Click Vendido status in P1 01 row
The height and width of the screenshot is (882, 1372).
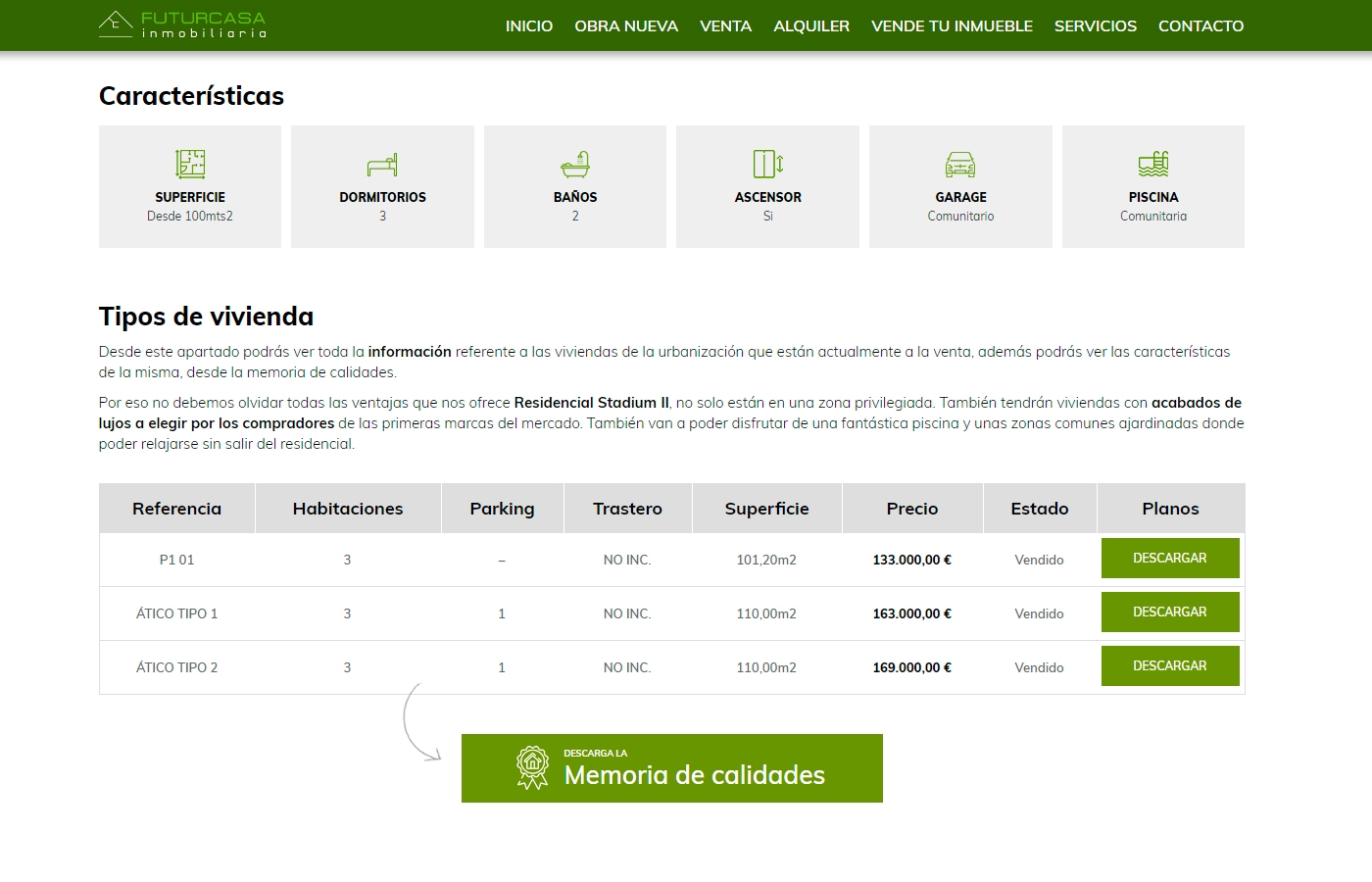[1039, 560]
